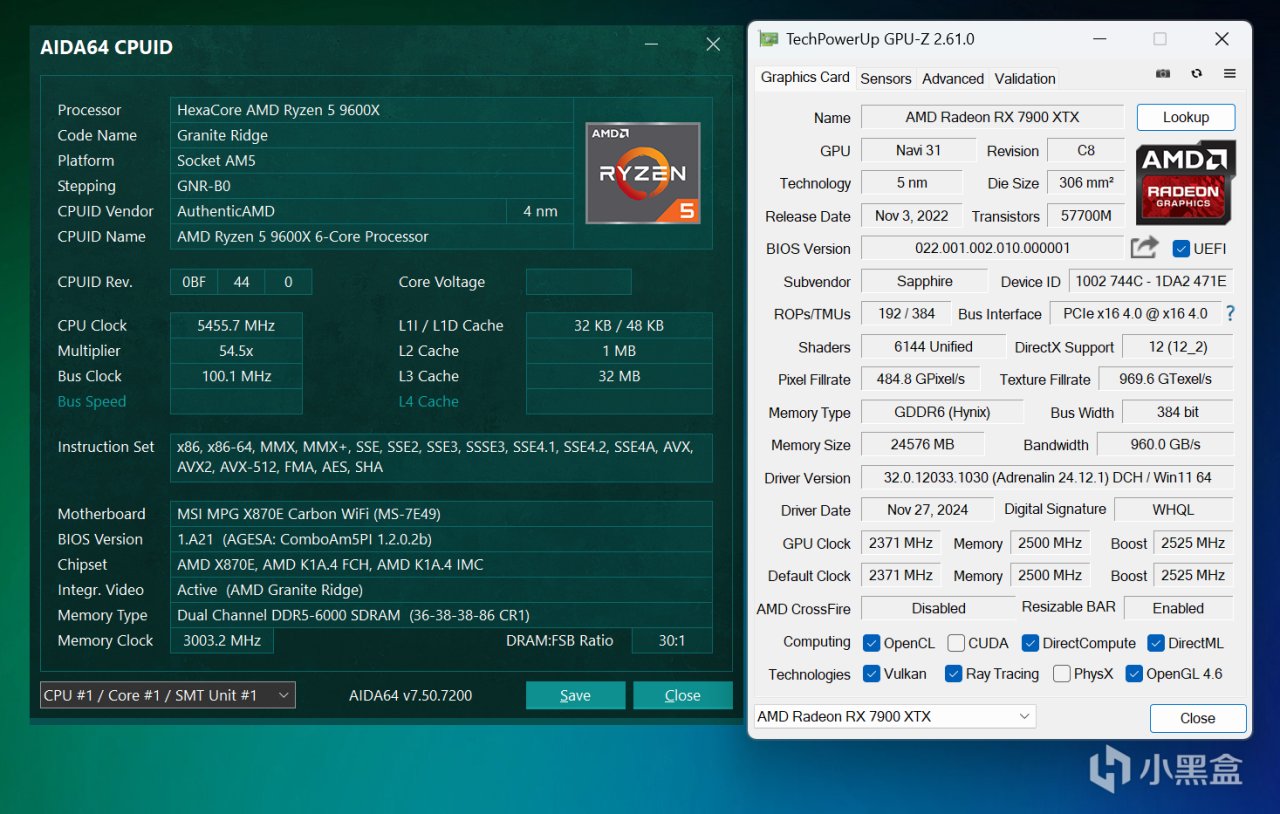This screenshot has width=1280, height=814.
Task: Open the Advanced tab
Action: [953, 78]
